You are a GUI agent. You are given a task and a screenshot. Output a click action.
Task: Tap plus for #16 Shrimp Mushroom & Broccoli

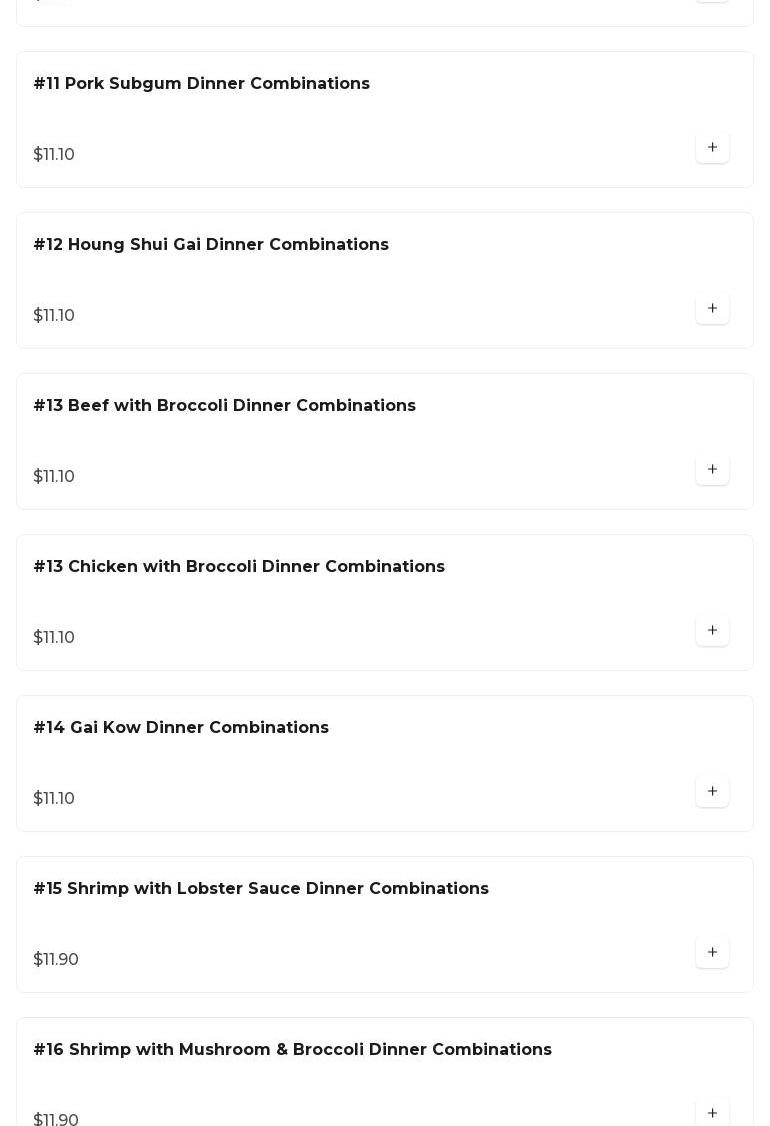click(712, 1113)
